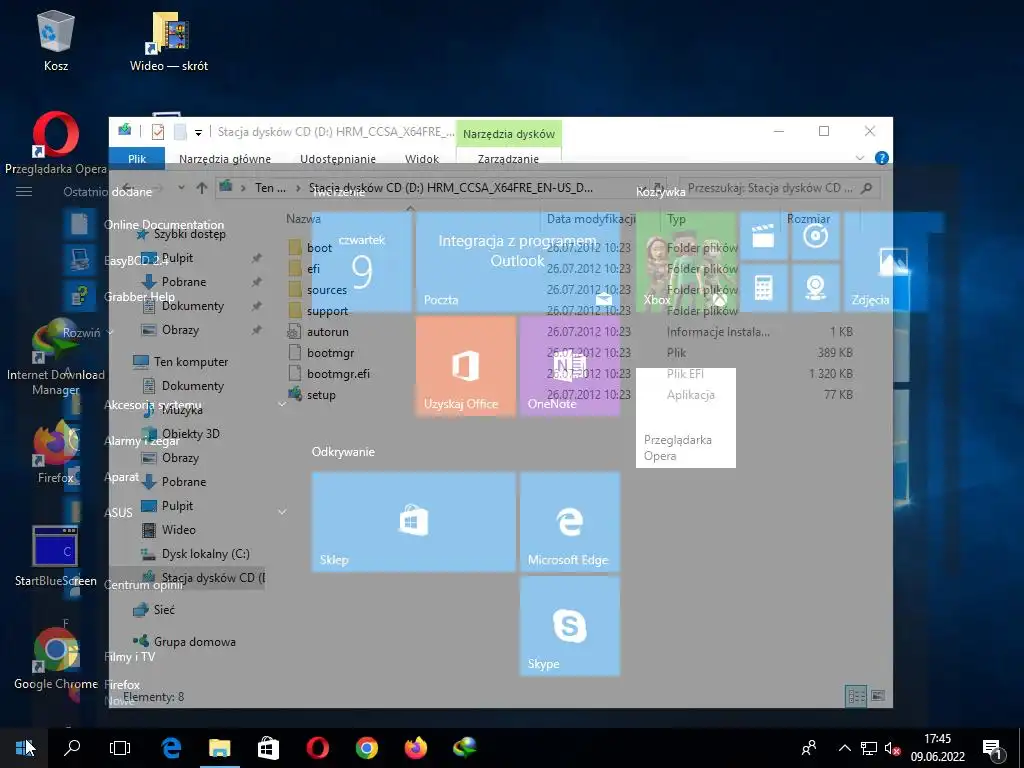Switch to Widok ribbon tab
1024x768 pixels.
coord(422,159)
